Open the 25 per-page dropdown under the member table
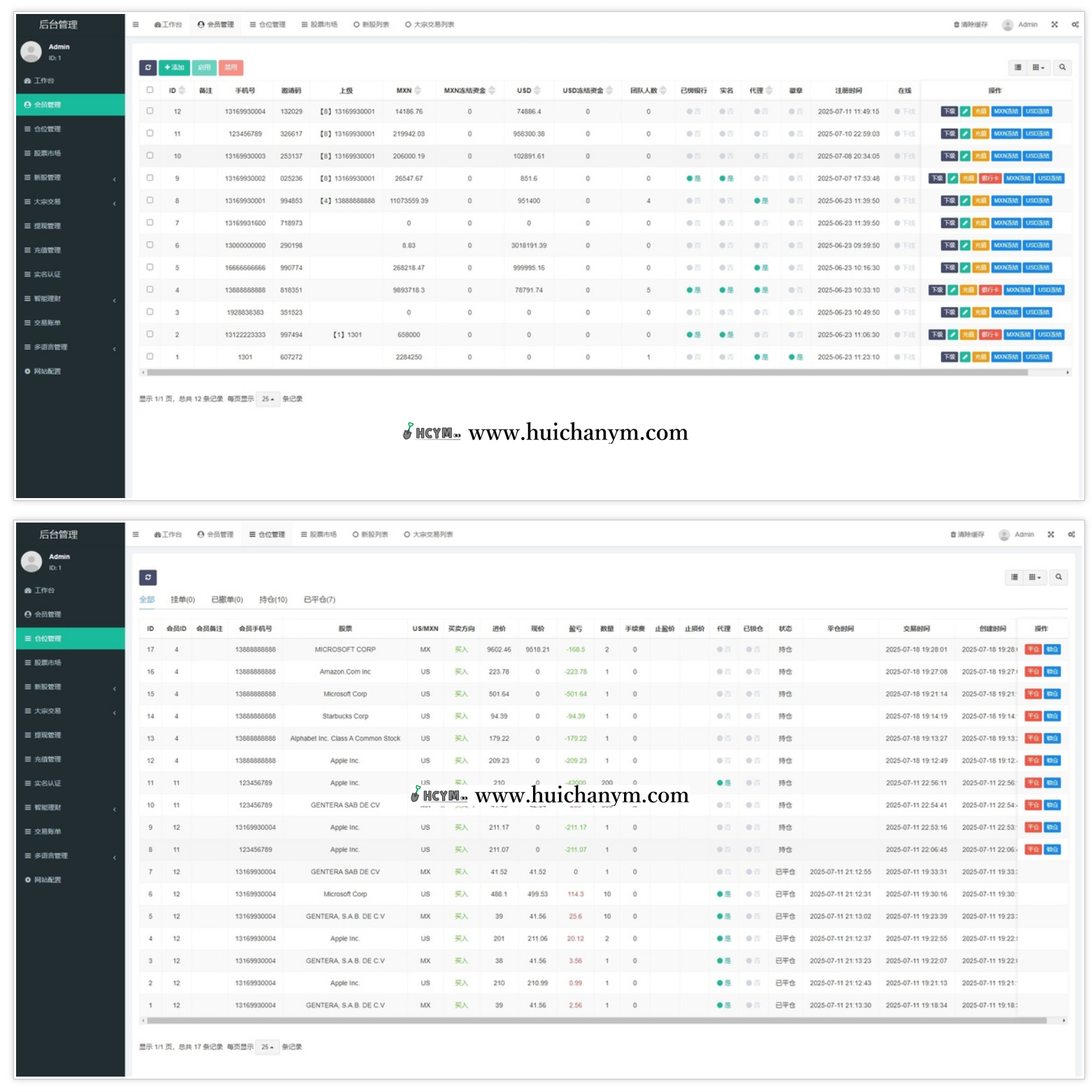Image resolution: width=1092 pixels, height=1092 pixels. point(268,399)
